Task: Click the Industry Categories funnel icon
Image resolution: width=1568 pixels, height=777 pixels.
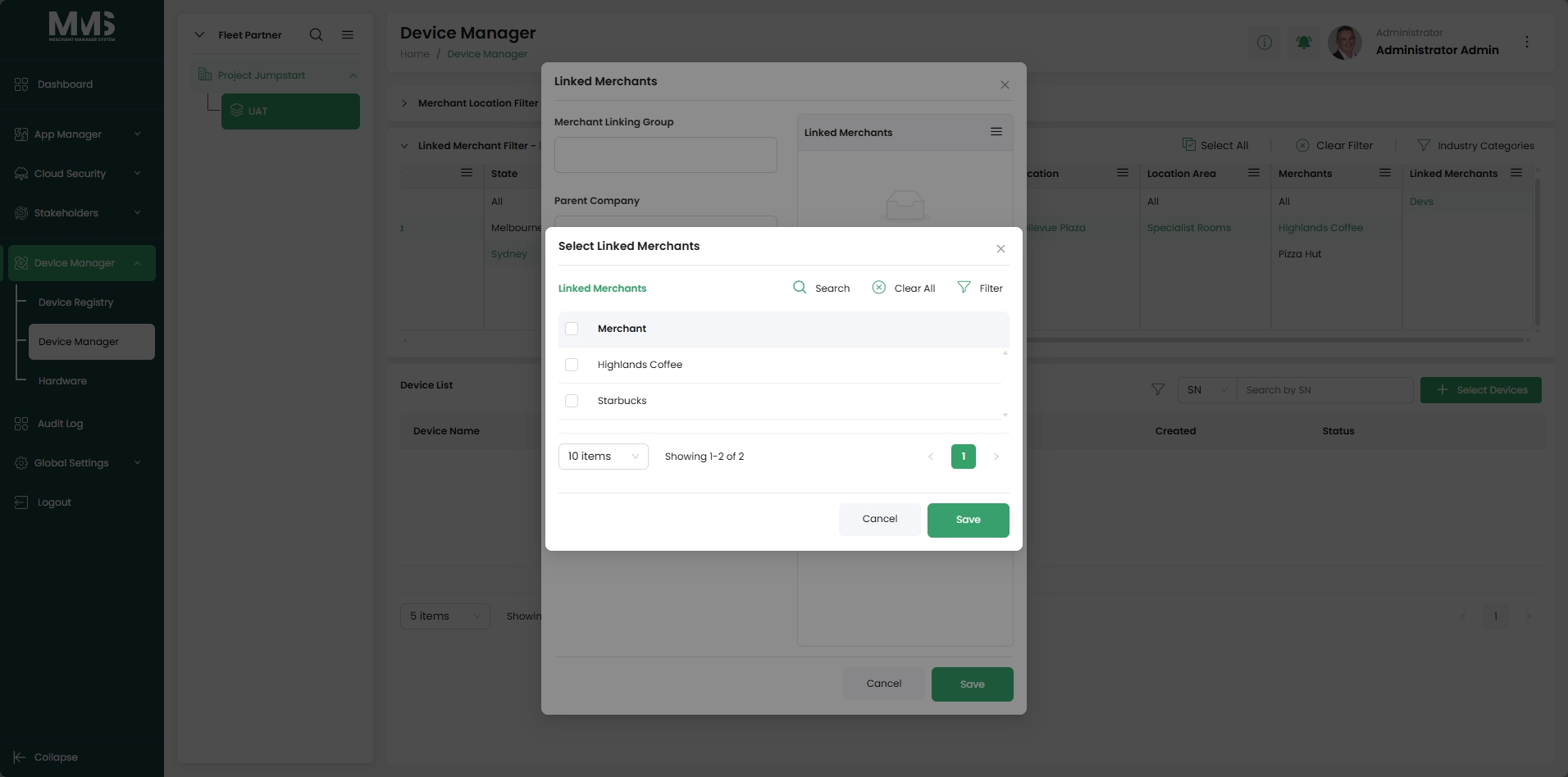Action: click(1424, 145)
